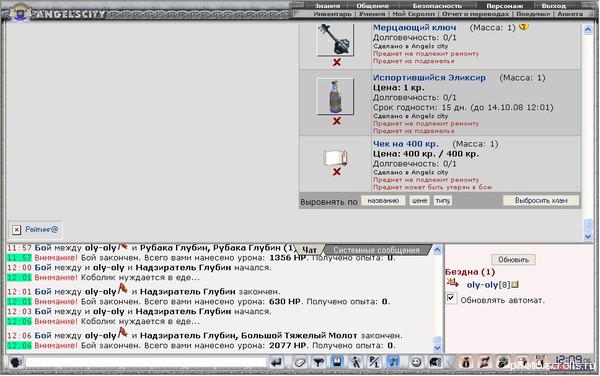Click the blue sound note icon

tap(393, 362)
